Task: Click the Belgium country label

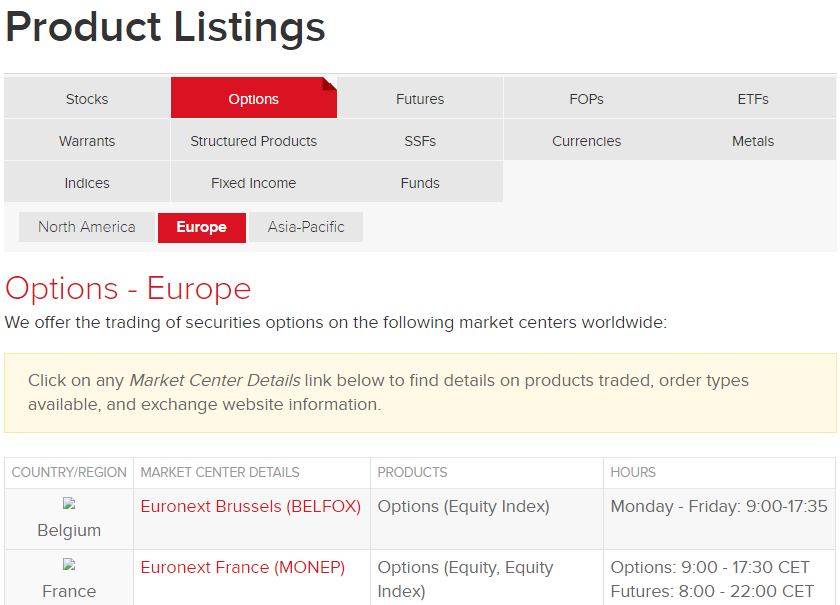Action: (69, 530)
